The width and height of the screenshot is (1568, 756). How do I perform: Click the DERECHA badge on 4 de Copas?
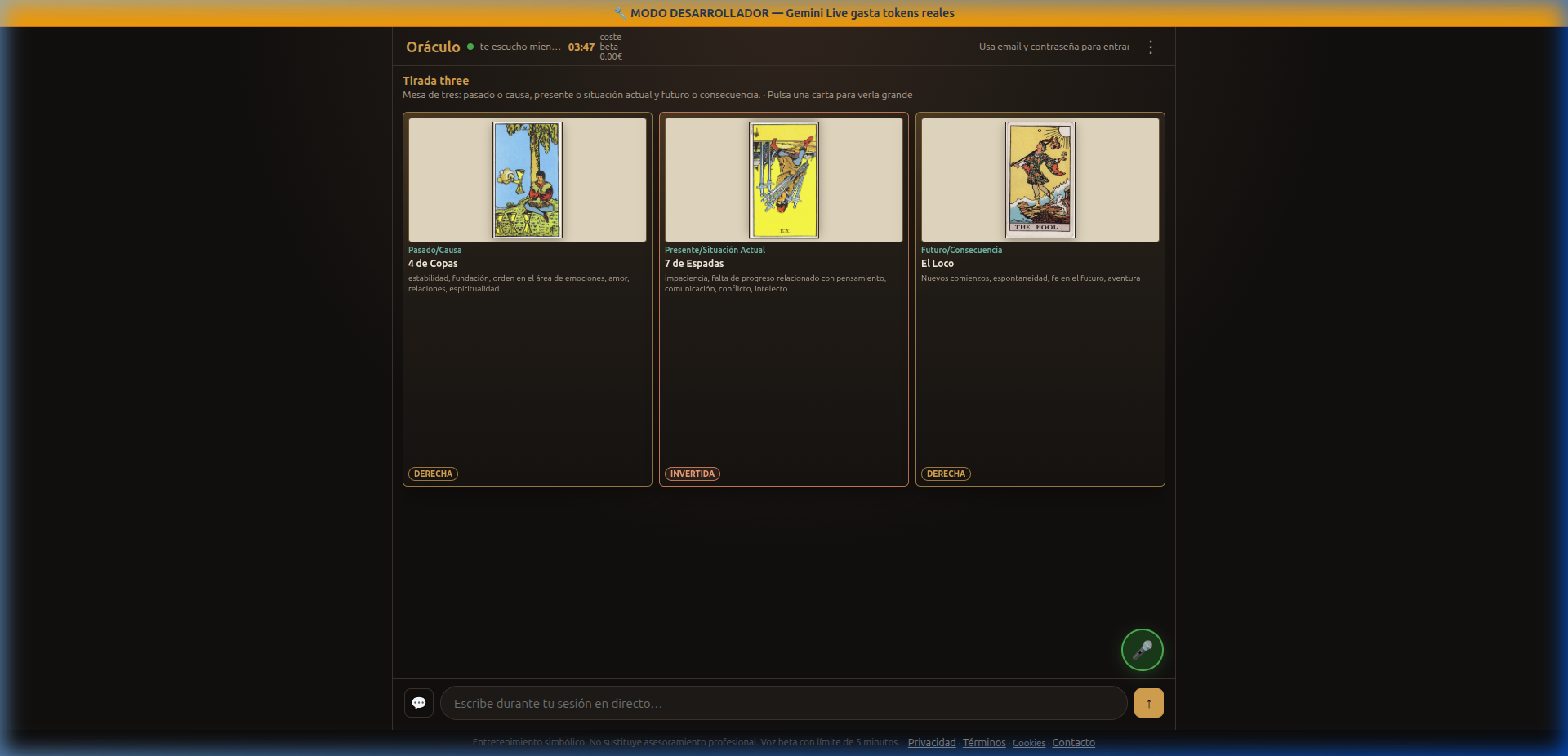(433, 474)
